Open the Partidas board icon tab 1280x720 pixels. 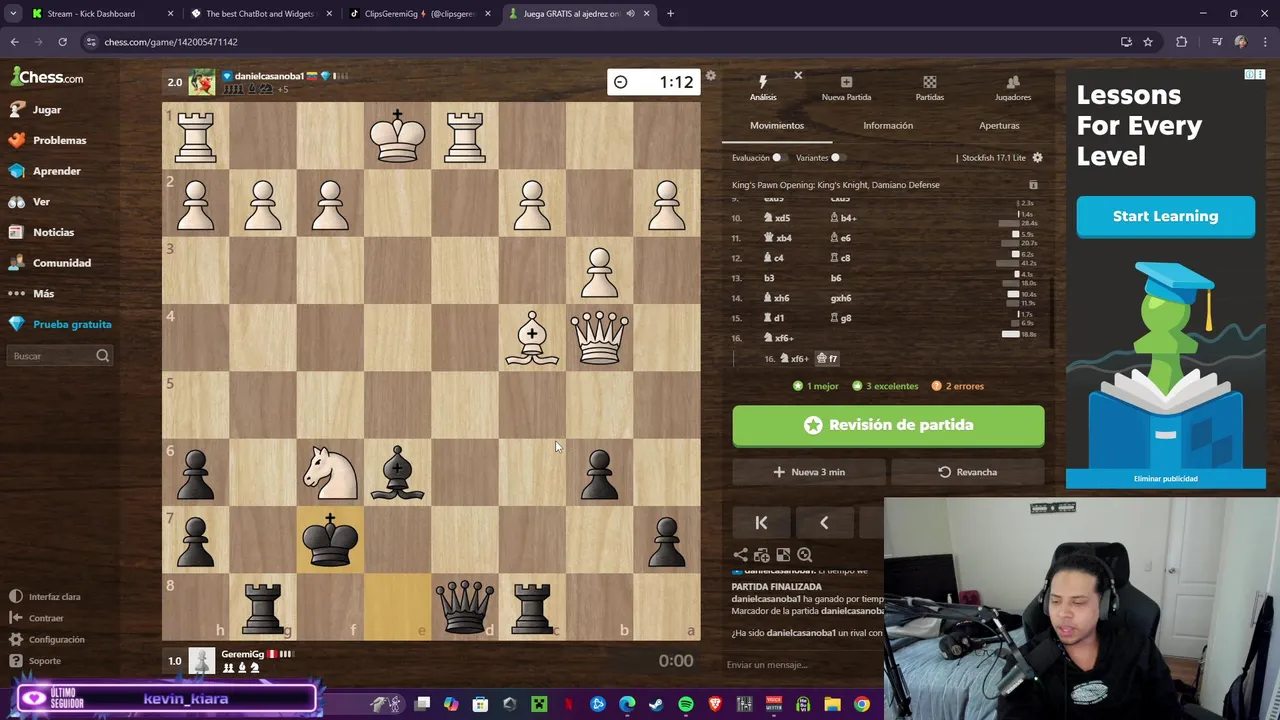click(929, 88)
